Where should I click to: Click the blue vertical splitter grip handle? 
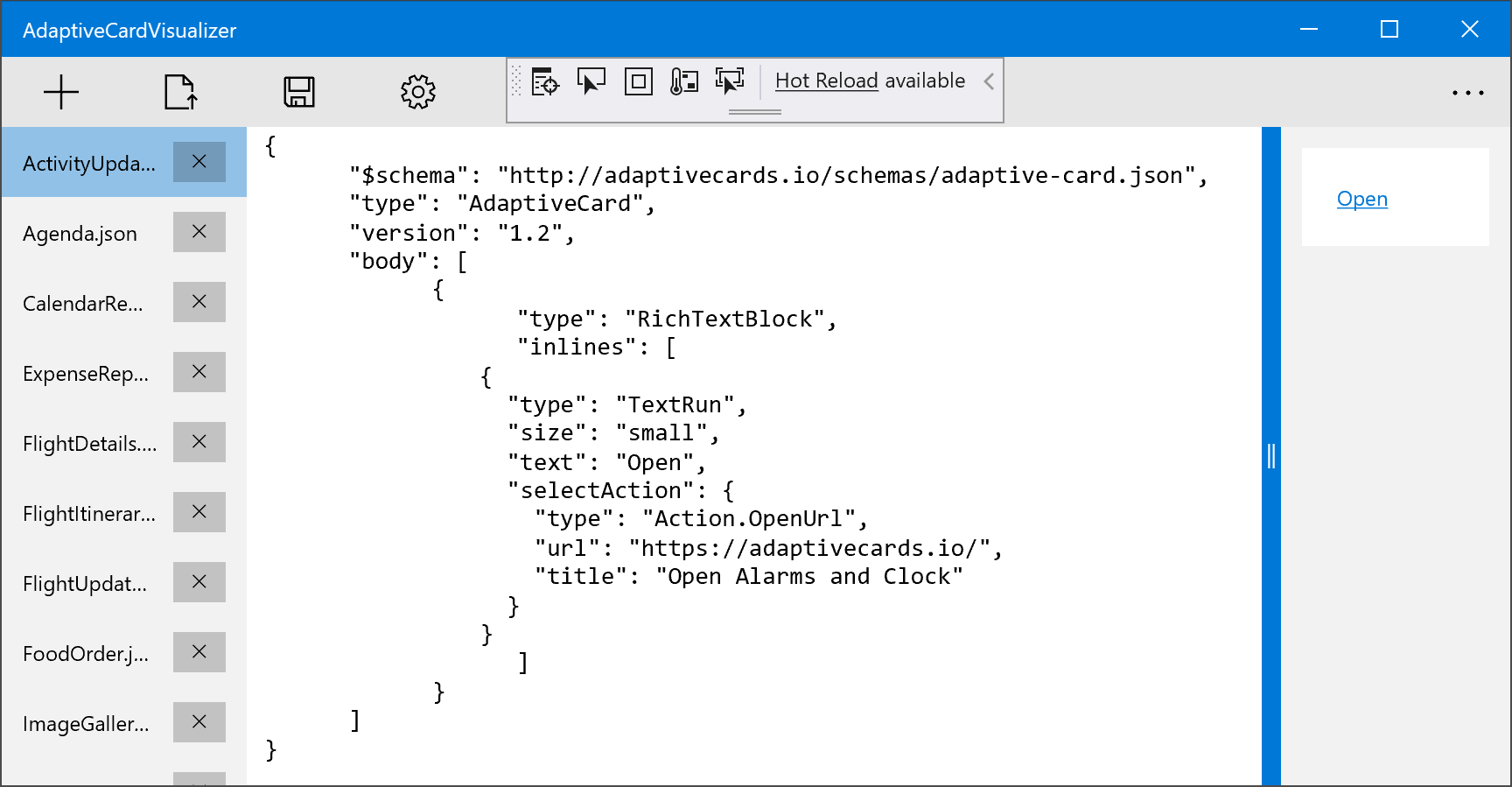(1271, 456)
